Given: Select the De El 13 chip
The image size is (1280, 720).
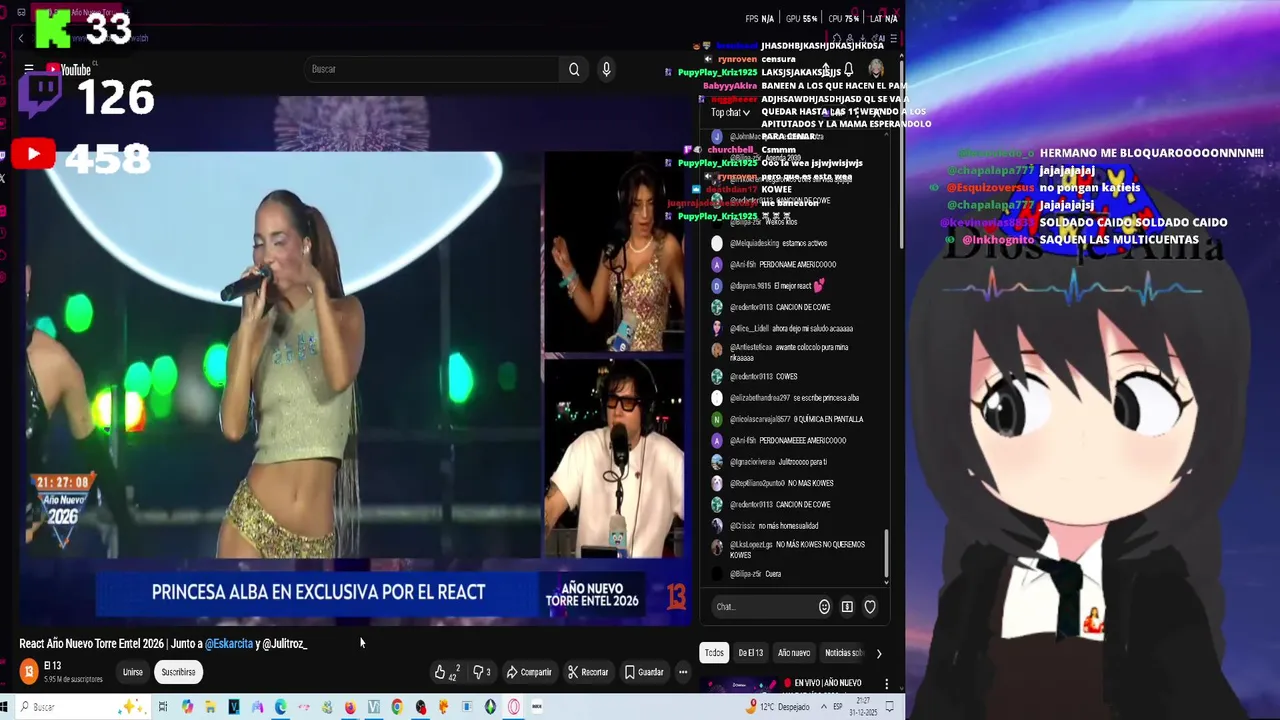Looking at the screenshot, I should click(750, 653).
